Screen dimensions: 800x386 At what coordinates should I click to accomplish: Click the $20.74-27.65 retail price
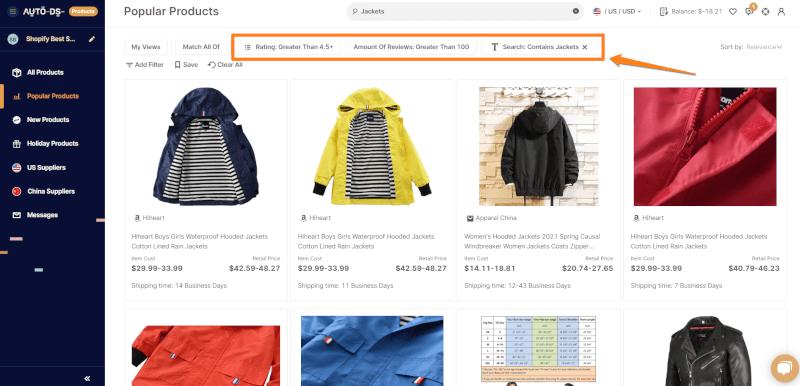tap(588, 268)
